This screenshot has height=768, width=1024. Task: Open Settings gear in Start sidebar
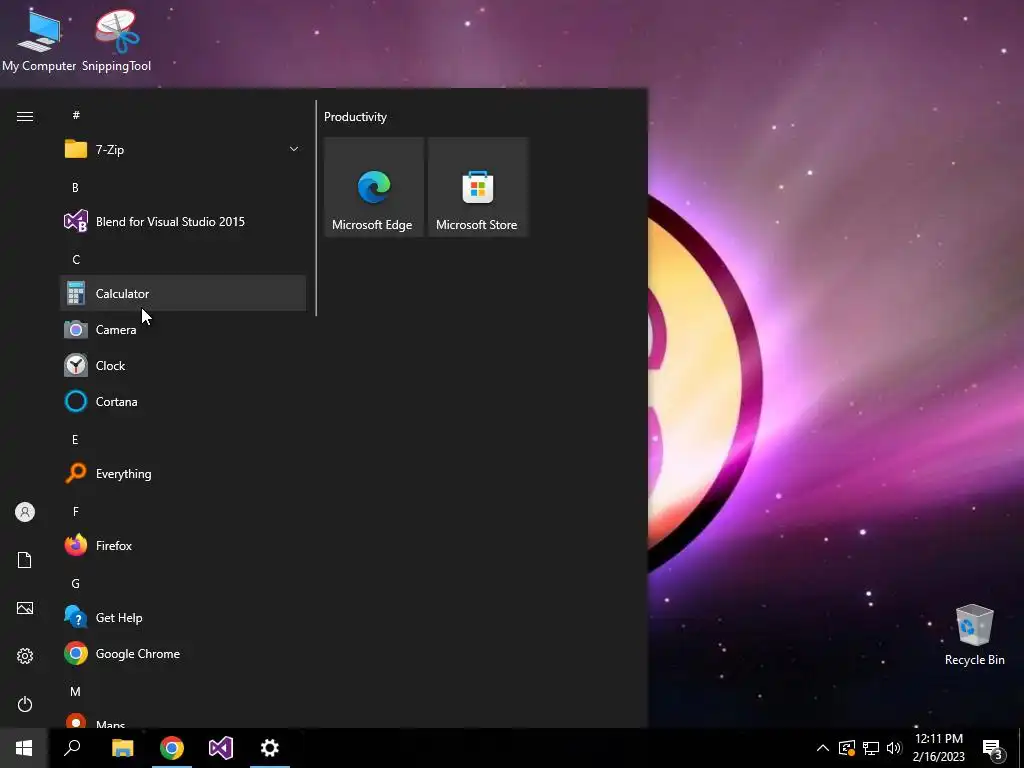pos(25,656)
